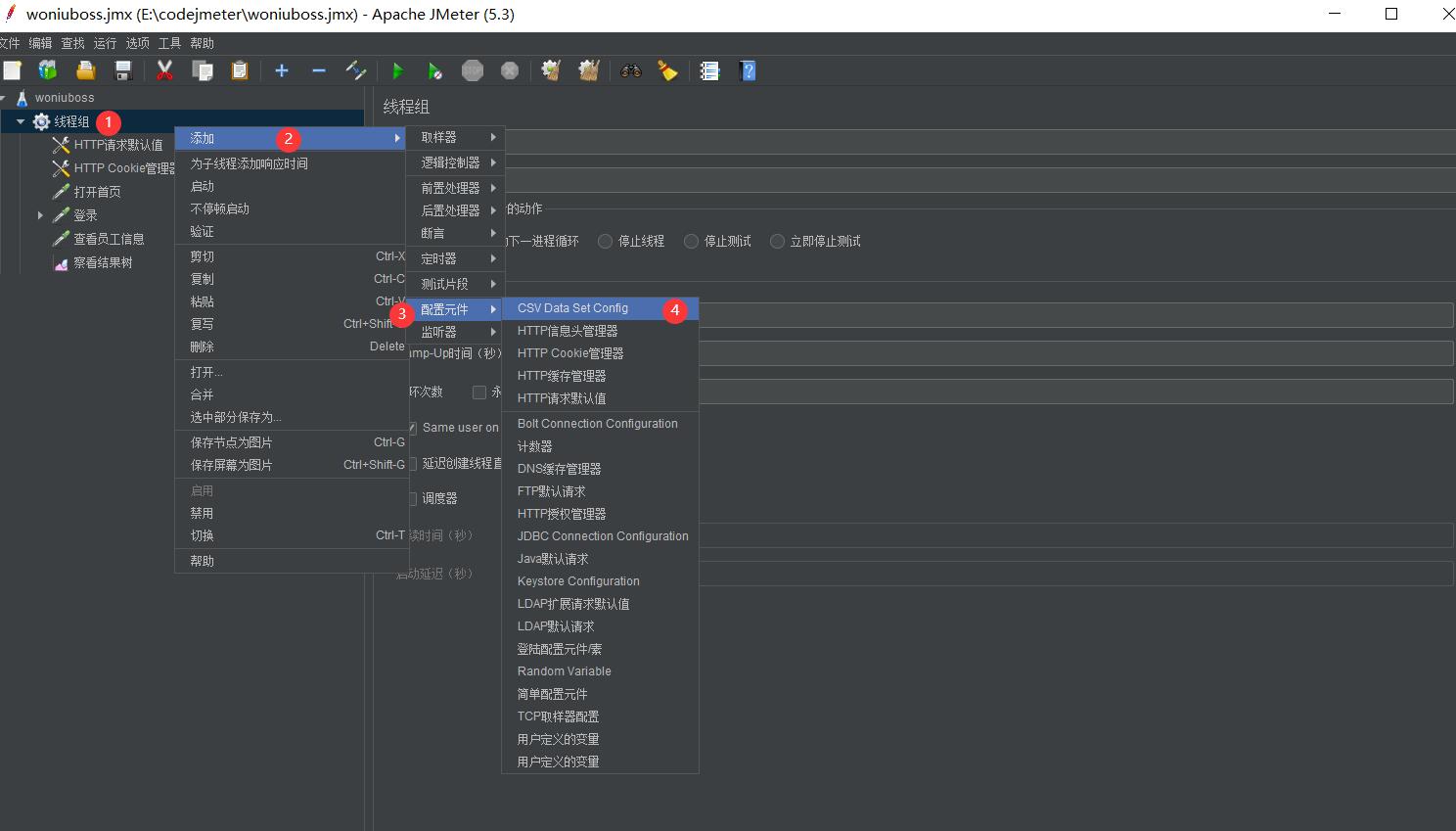Screen dimensions: 1456x831
Task: Open the 选项 menu in menu bar
Action: pos(137,43)
